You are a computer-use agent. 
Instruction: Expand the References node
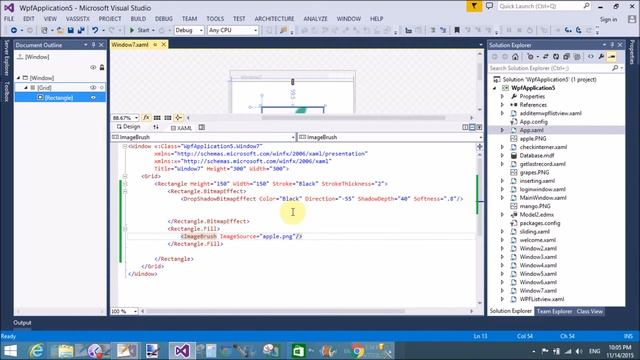(x=502, y=105)
